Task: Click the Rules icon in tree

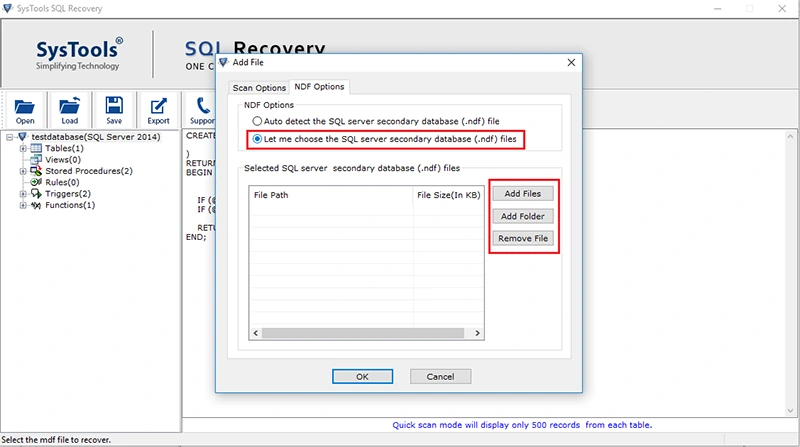Action: [x=36, y=182]
